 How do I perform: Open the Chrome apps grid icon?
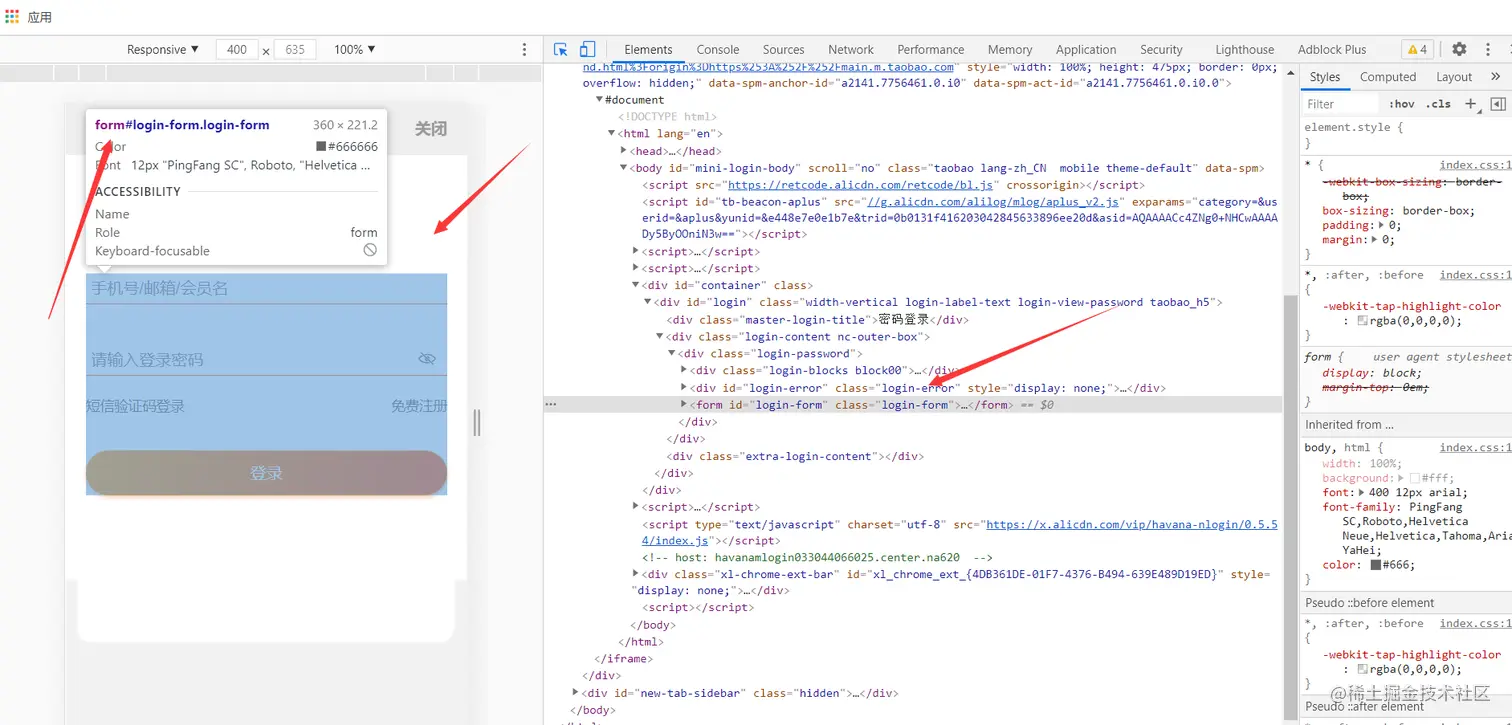12,17
